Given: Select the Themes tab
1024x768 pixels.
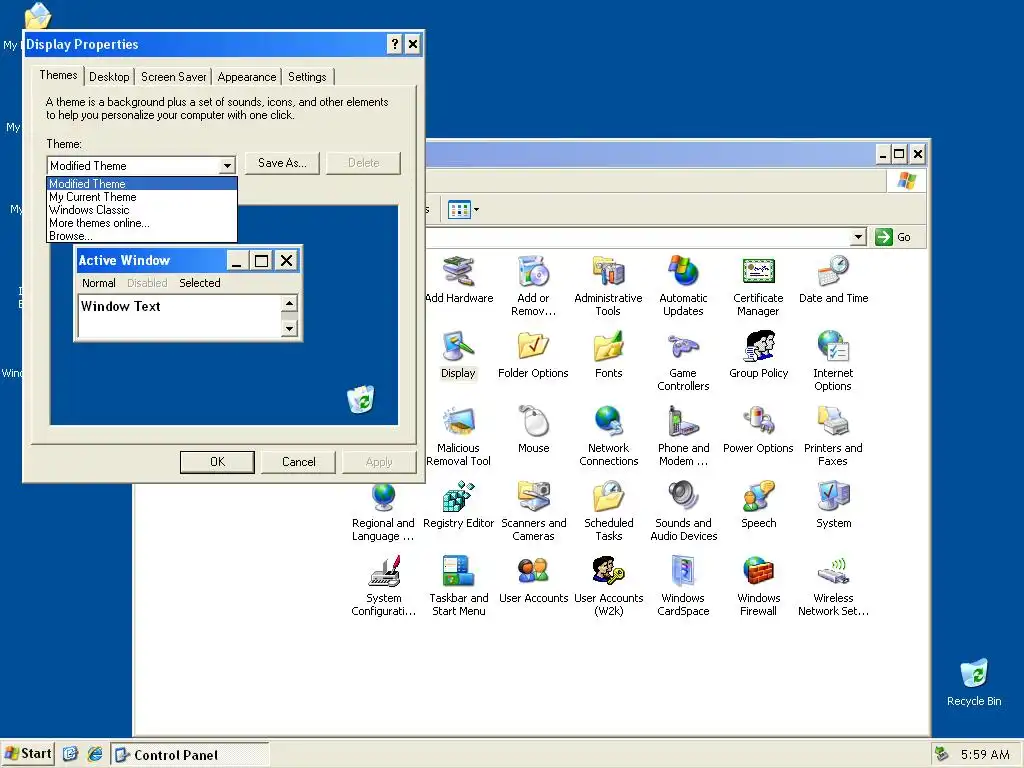Looking at the screenshot, I should 58,75.
